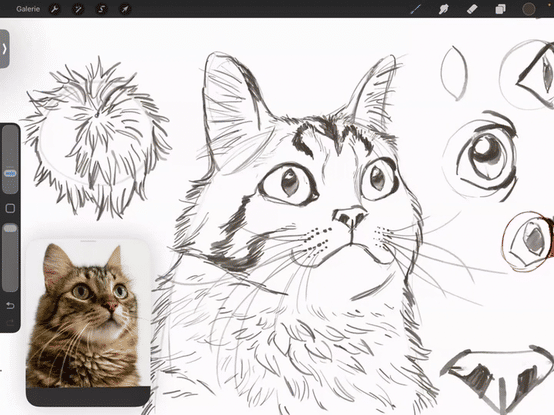This screenshot has width=554, height=415.
Task: Select the Transform arrow tool
Action: click(125, 9)
